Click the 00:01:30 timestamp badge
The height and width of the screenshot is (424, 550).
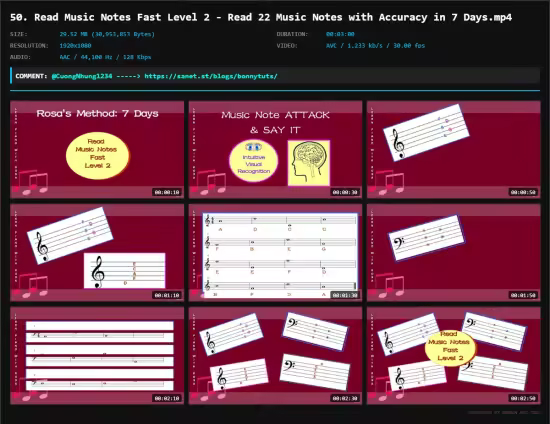[x=345, y=295]
